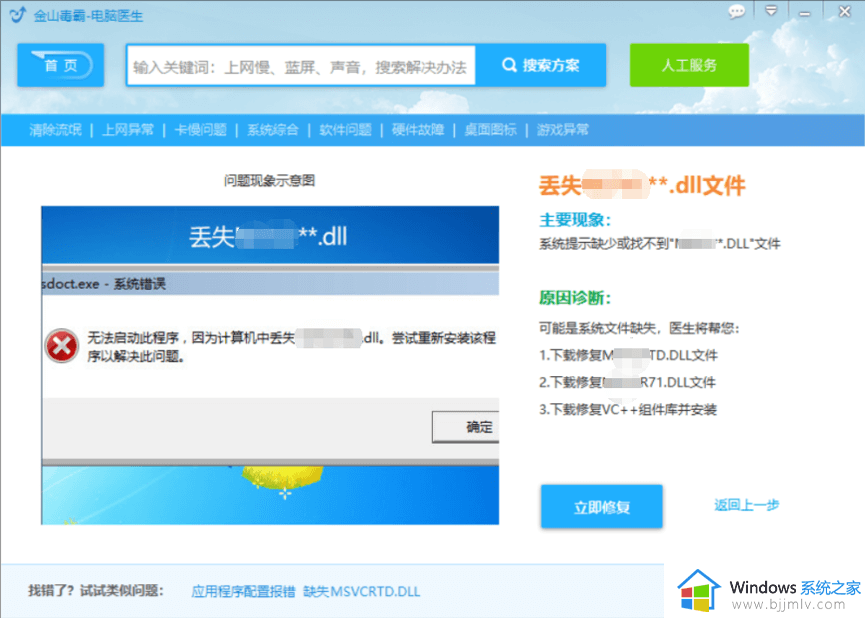Go to 首页 home button
This screenshot has height=618, width=866.
(x=61, y=65)
